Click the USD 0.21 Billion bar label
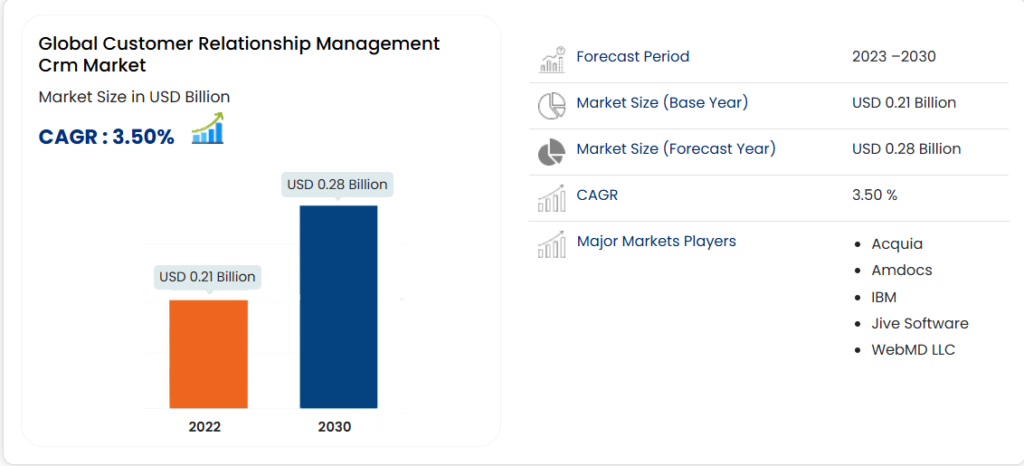 tap(208, 277)
